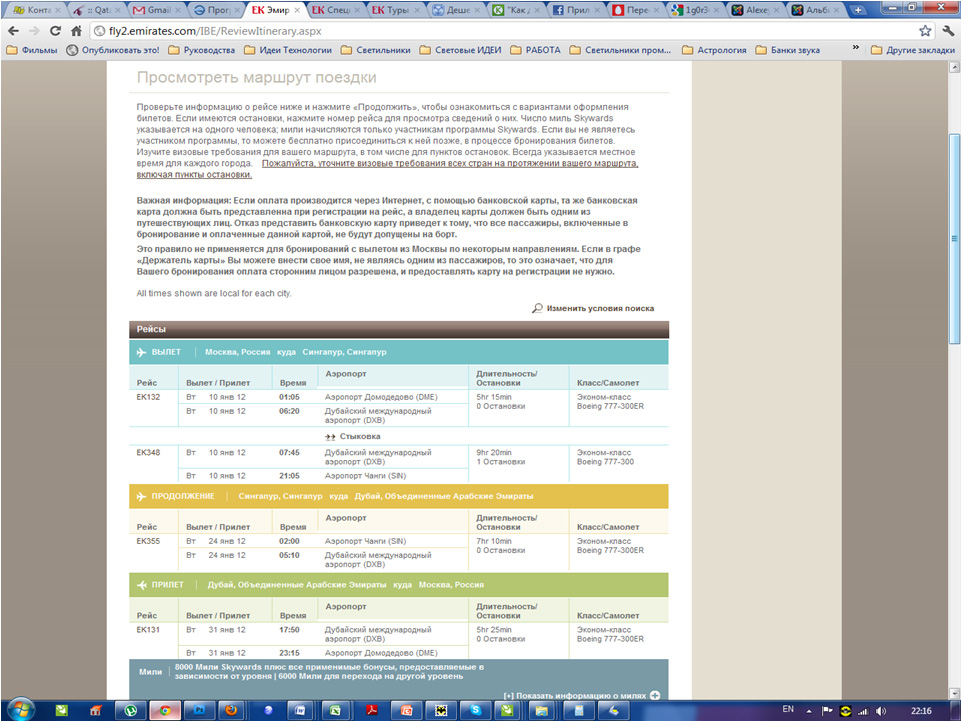This screenshot has width=962, height=722.
Task: Open the 'Идеи Технологии' bookmarks folder
Action: (288, 50)
